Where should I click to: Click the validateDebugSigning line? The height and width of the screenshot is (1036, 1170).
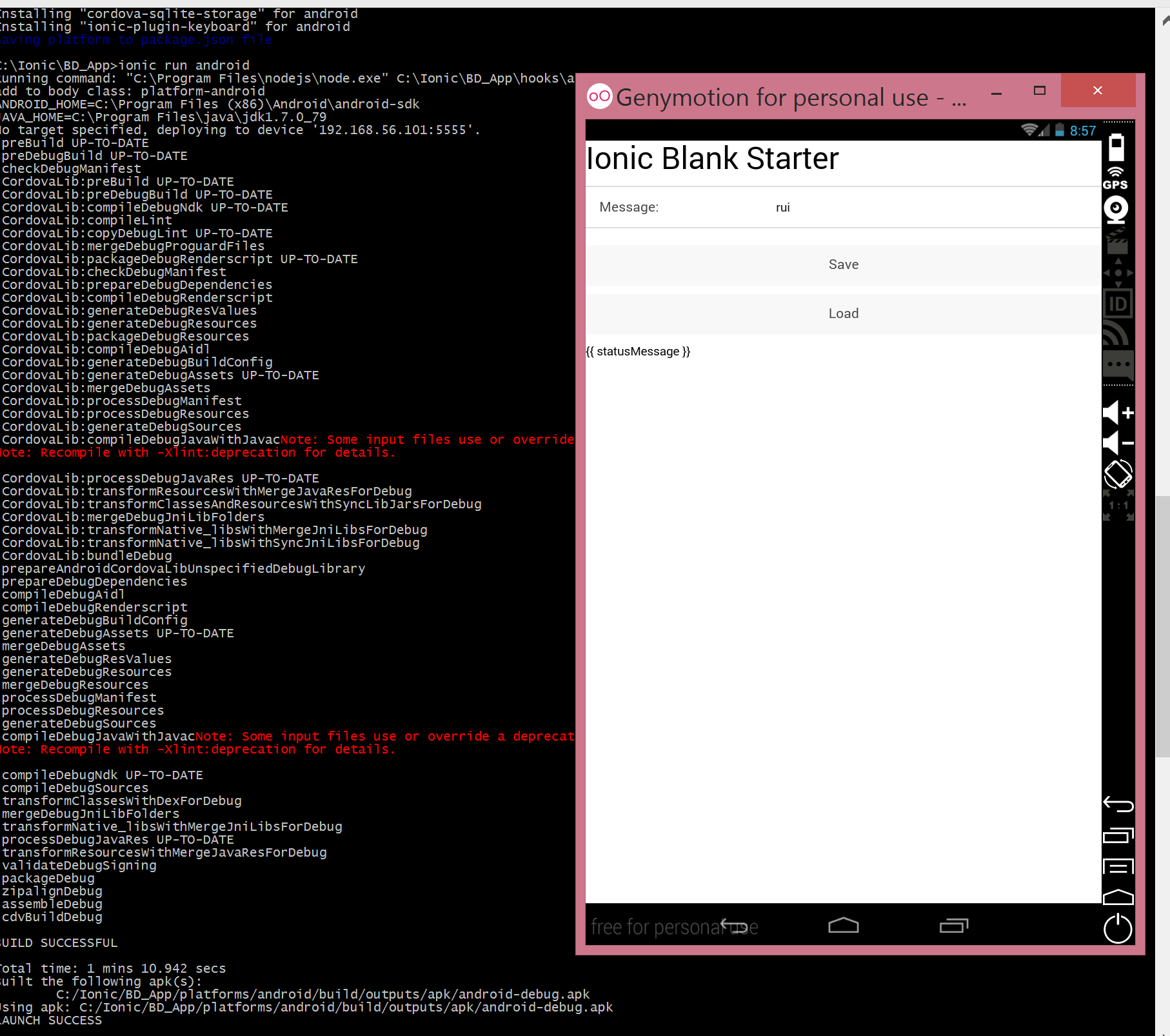(x=79, y=865)
